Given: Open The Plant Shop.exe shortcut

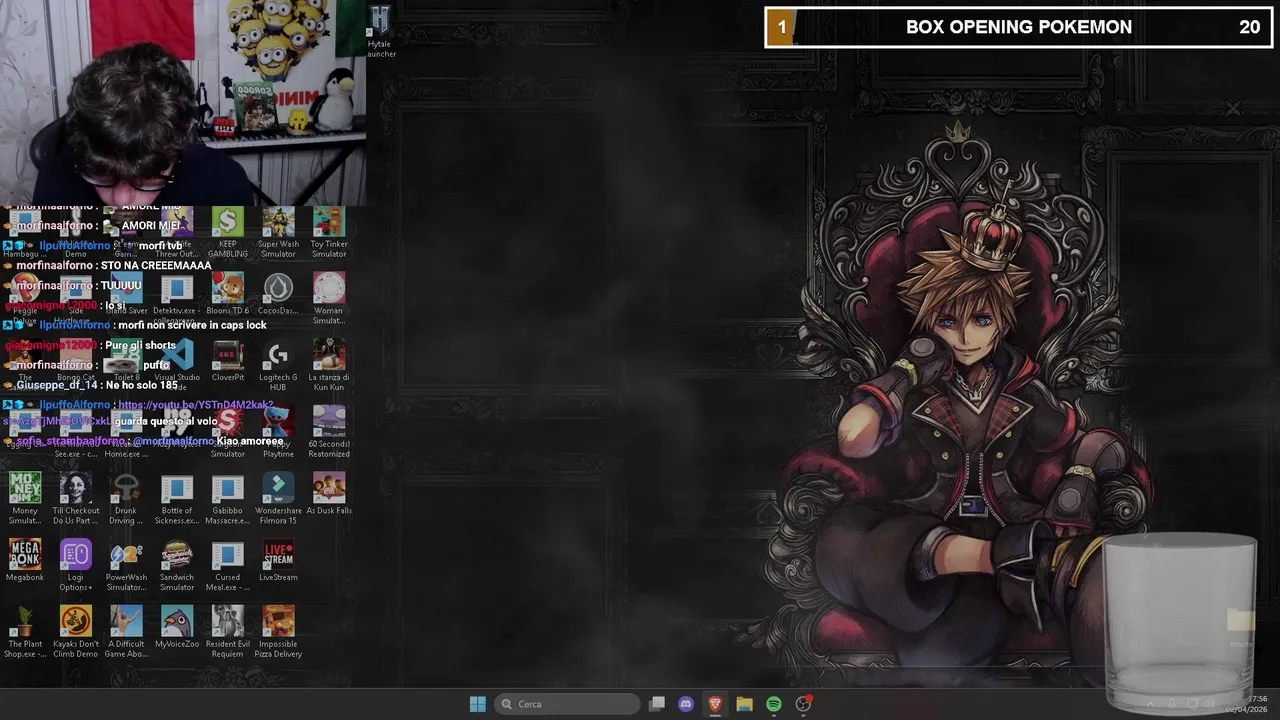Looking at the screenshot, I should 25,633.
